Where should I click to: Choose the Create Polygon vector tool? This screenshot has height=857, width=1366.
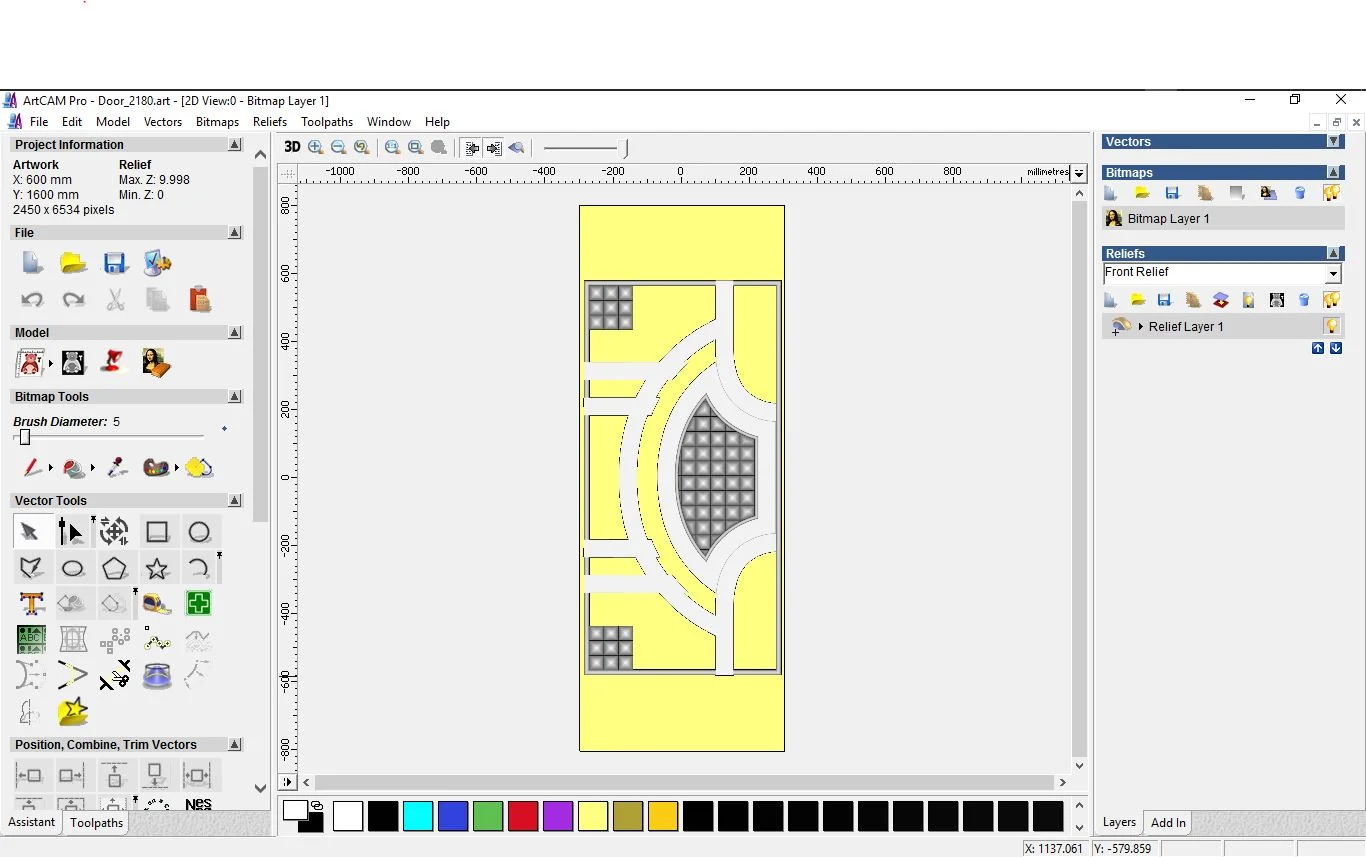pos(115,569)
